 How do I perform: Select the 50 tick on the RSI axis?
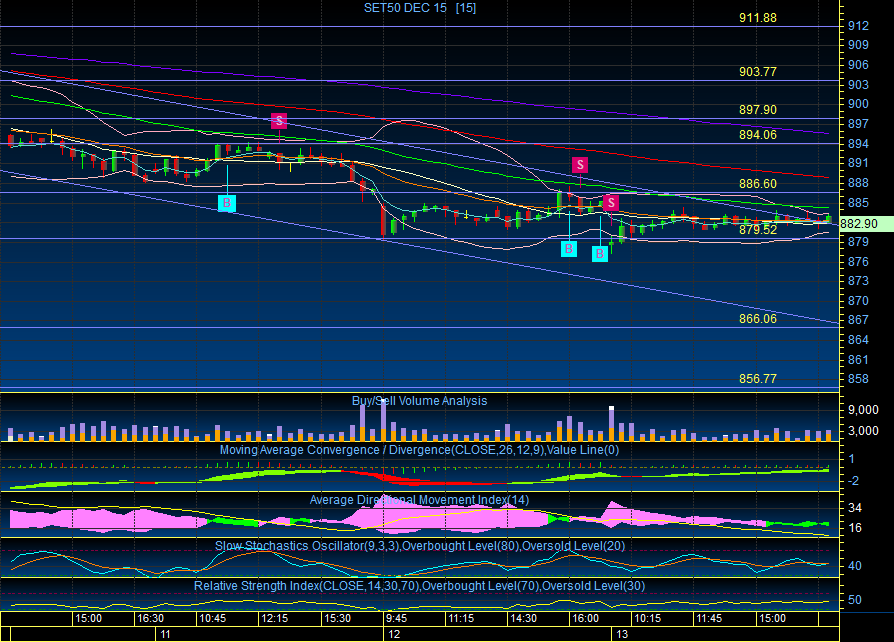point(855,600)
